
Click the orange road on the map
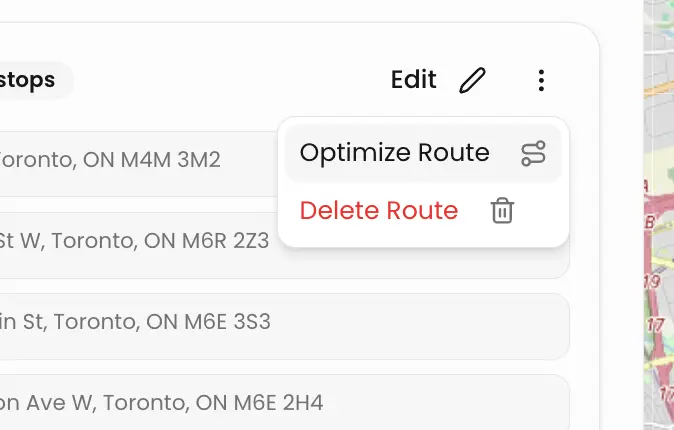point(658,90)
